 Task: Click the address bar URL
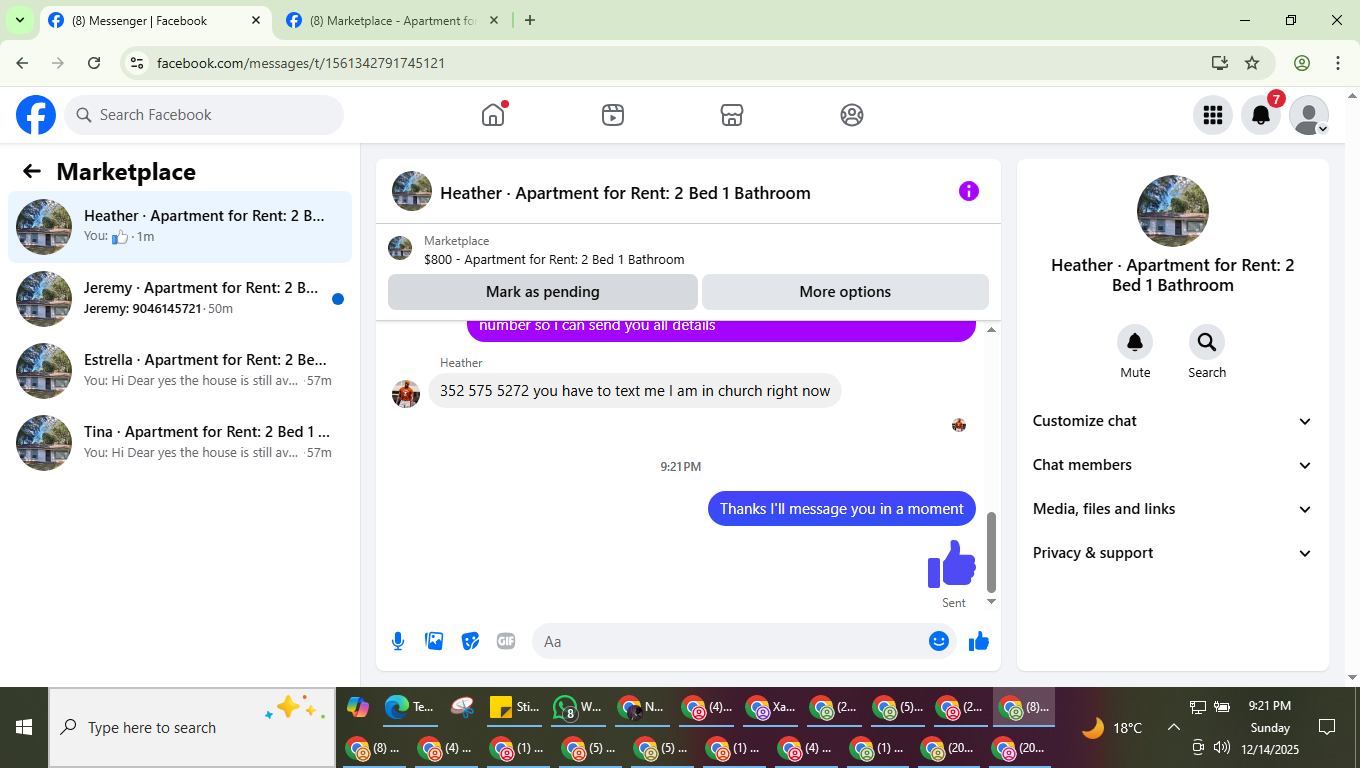[x=301, y=63]
